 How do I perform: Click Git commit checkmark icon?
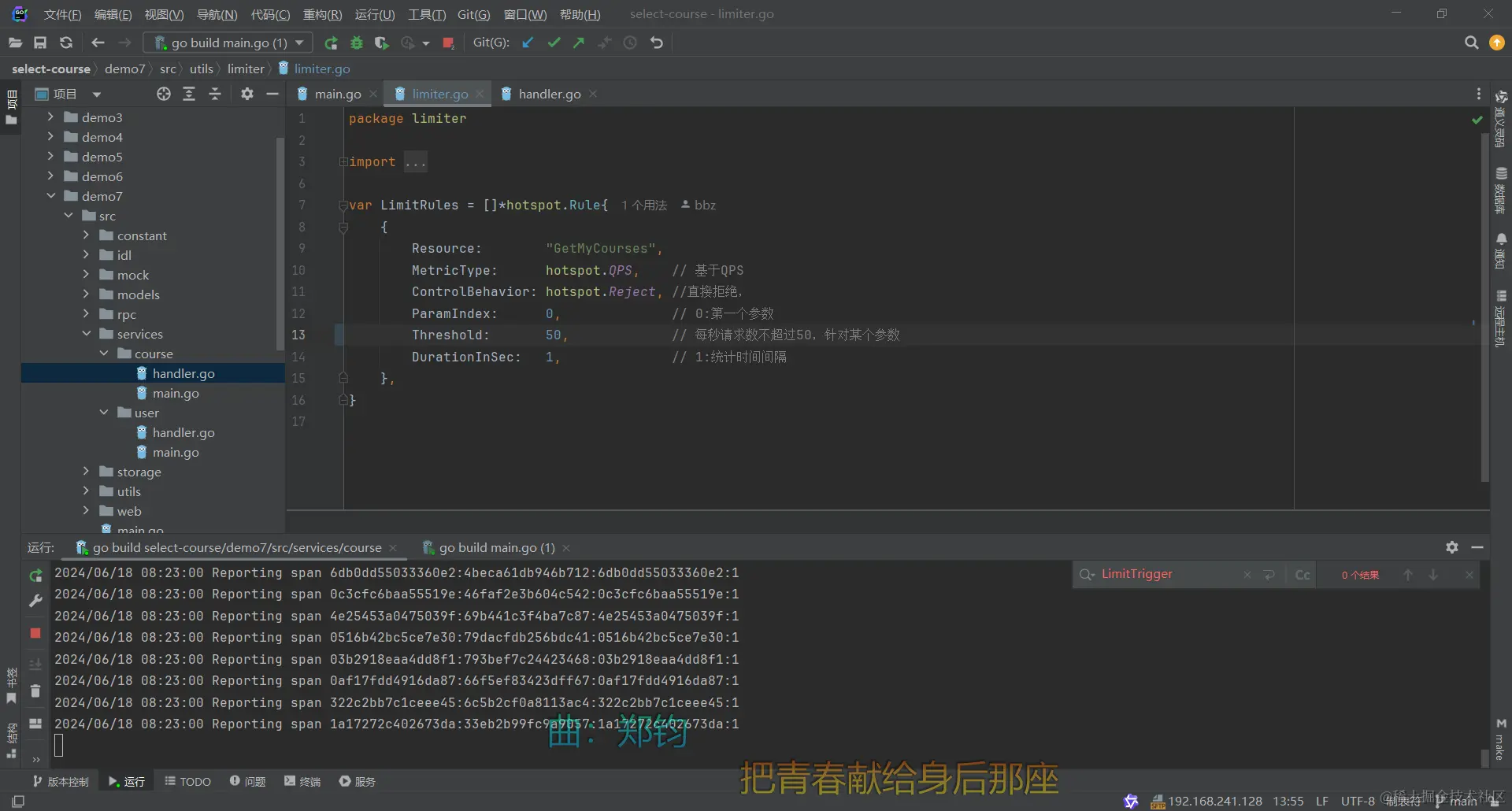pos(554,43)
